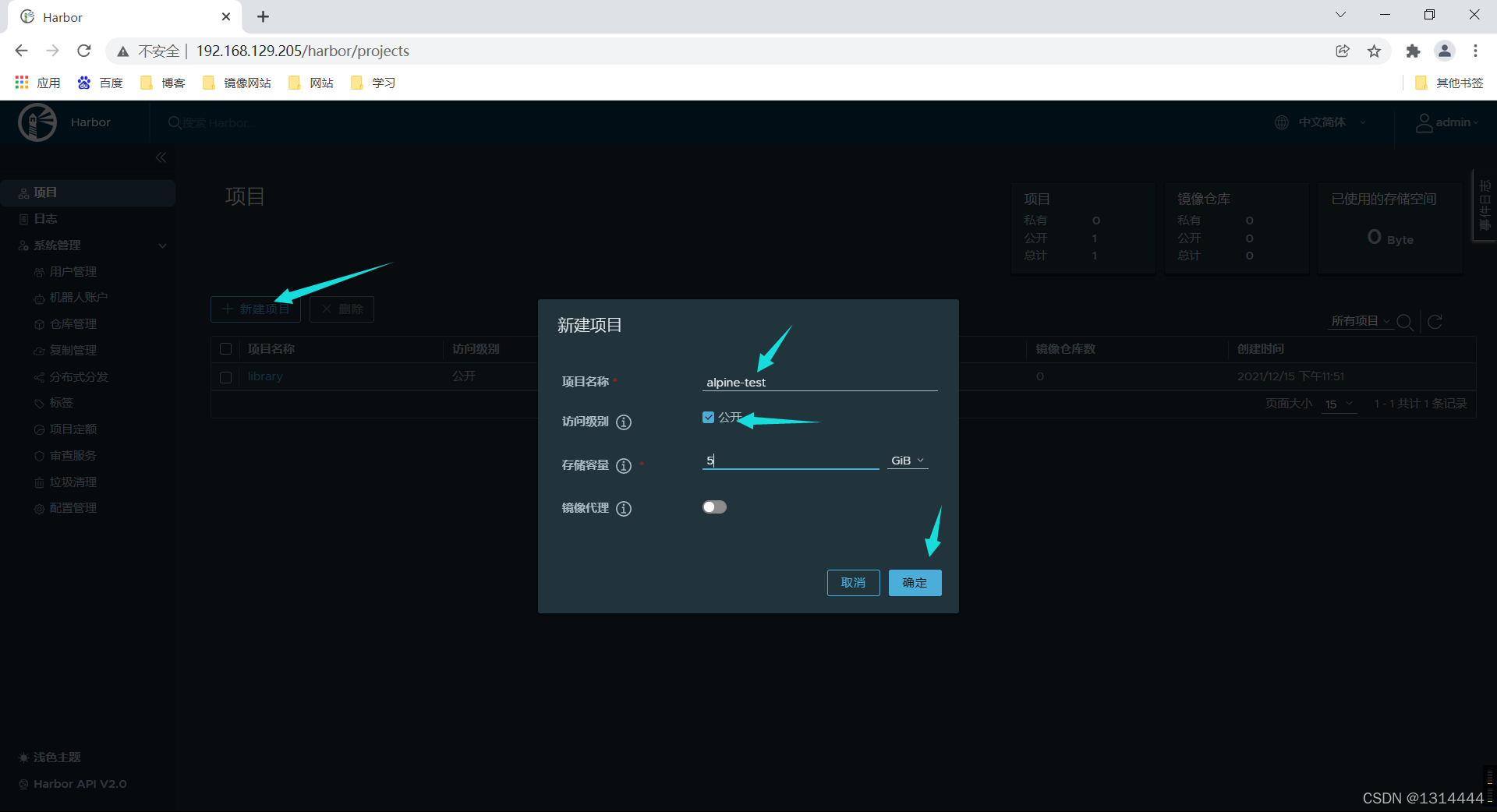The image size is (1497, 812).
Task: Go to 项目 in sidebar
Action: (87, 192)
